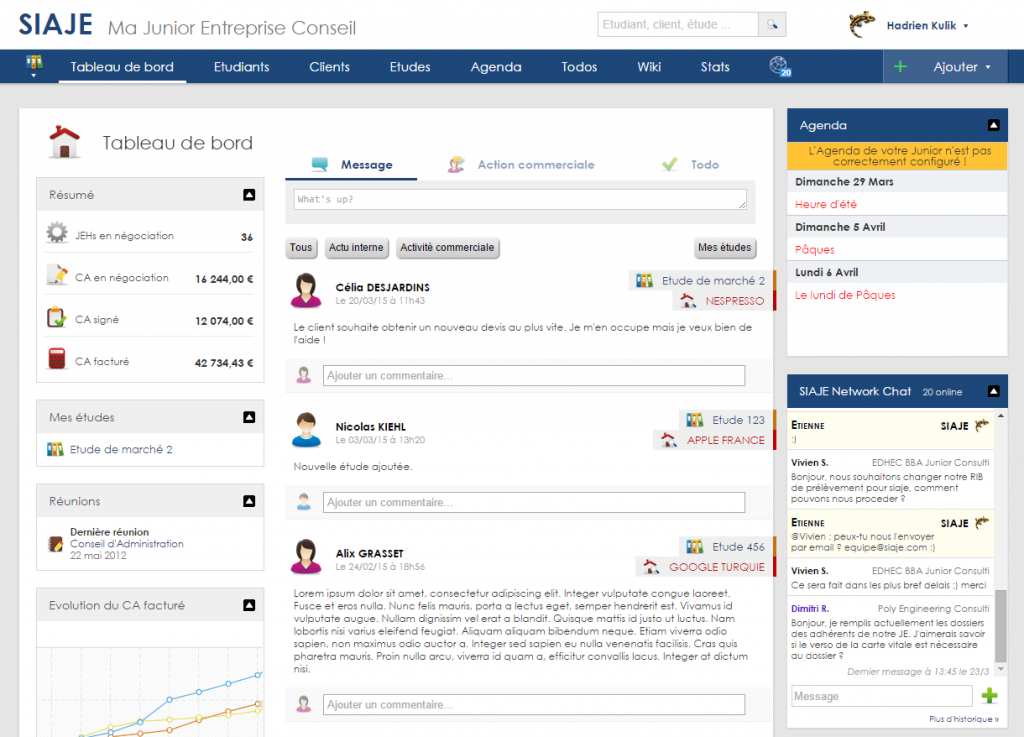
Task: Click the gear icon for JEHs en négociation
Action: (57, 235)
